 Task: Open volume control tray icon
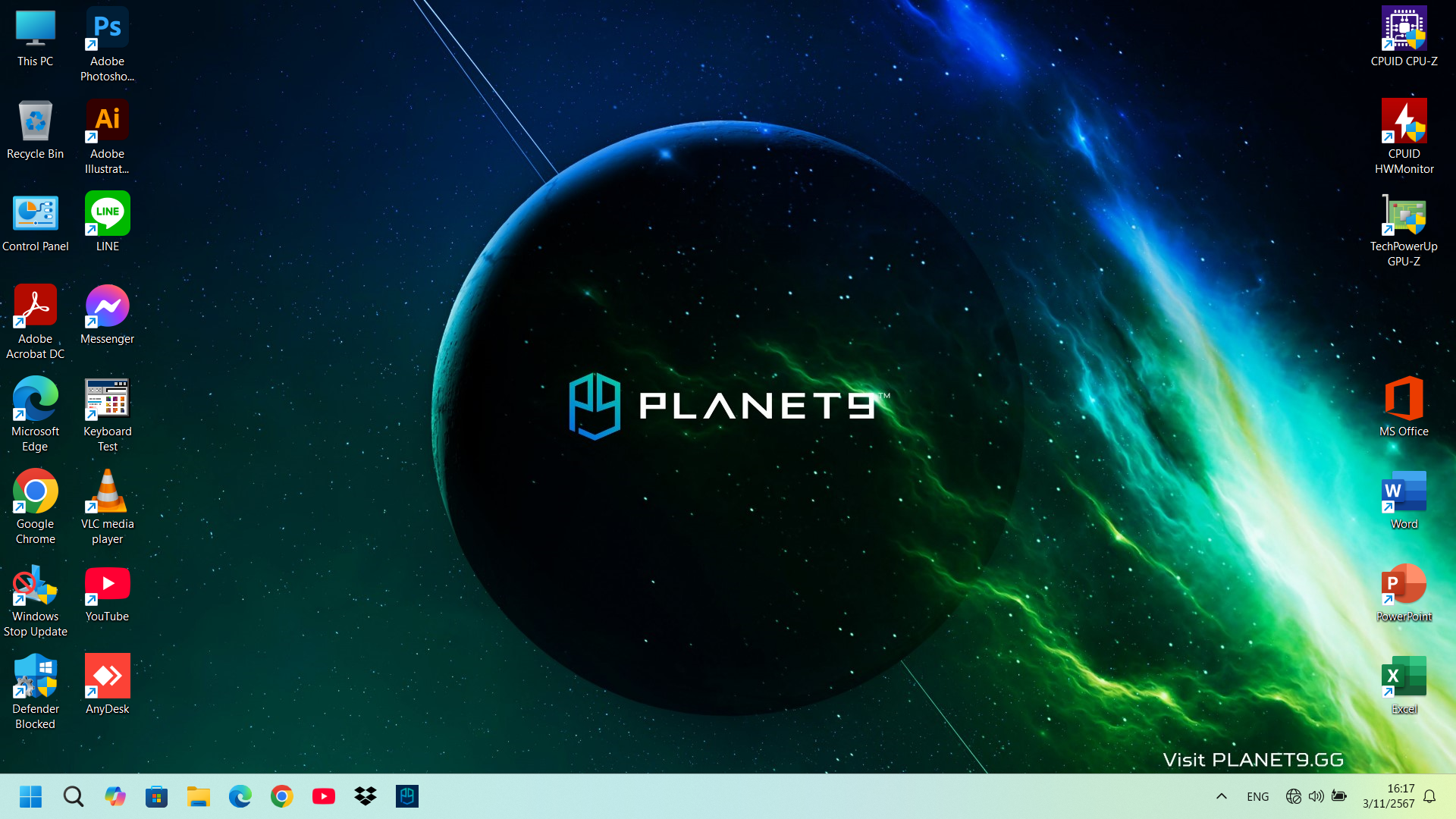(x=1316, y=796)
